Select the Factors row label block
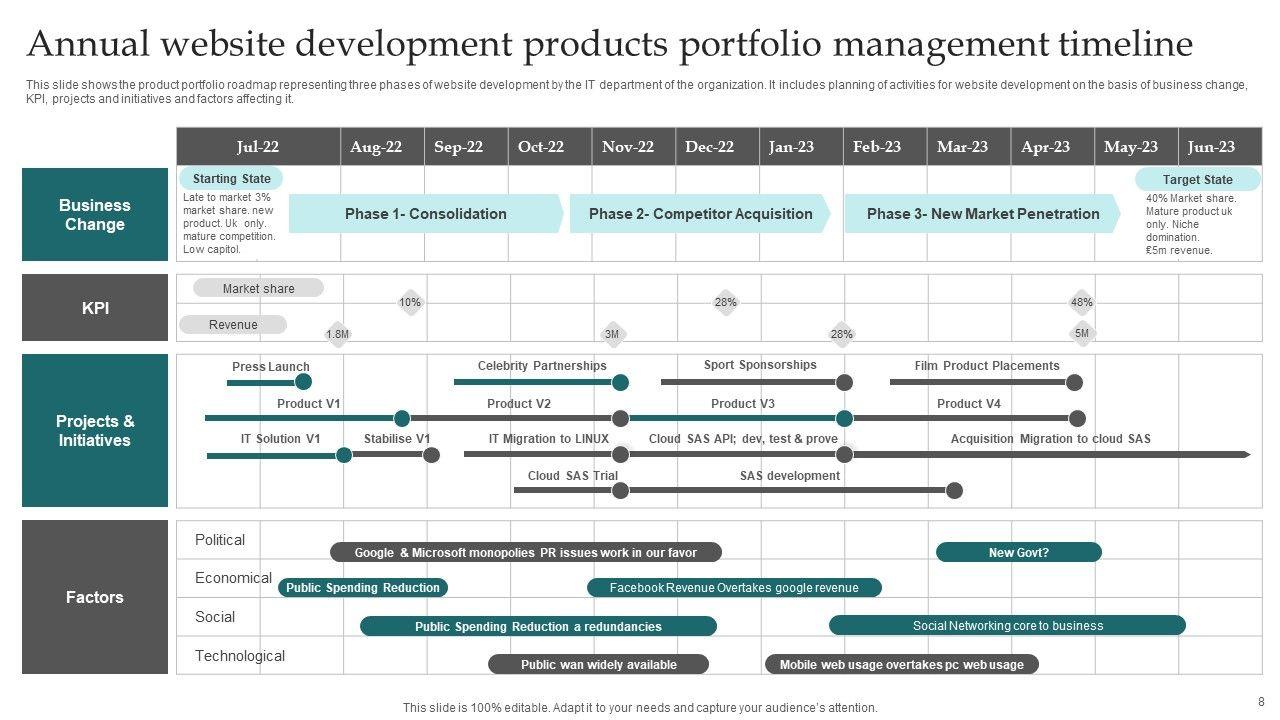This screenshot has width=1280, height=720. point(95,597)
